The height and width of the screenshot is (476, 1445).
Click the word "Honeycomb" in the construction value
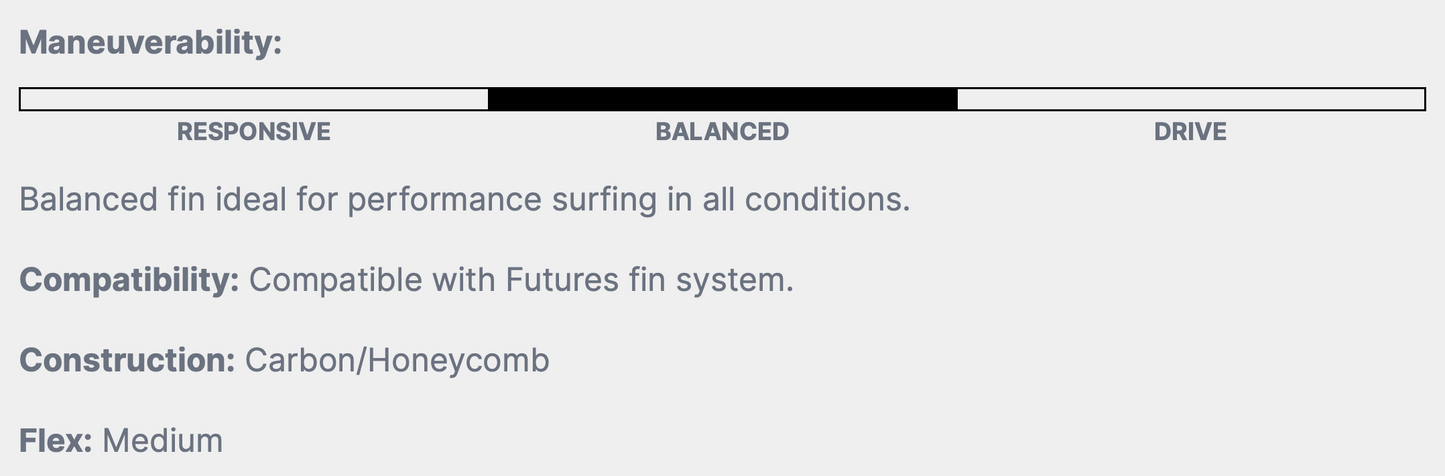click(458, 360)
